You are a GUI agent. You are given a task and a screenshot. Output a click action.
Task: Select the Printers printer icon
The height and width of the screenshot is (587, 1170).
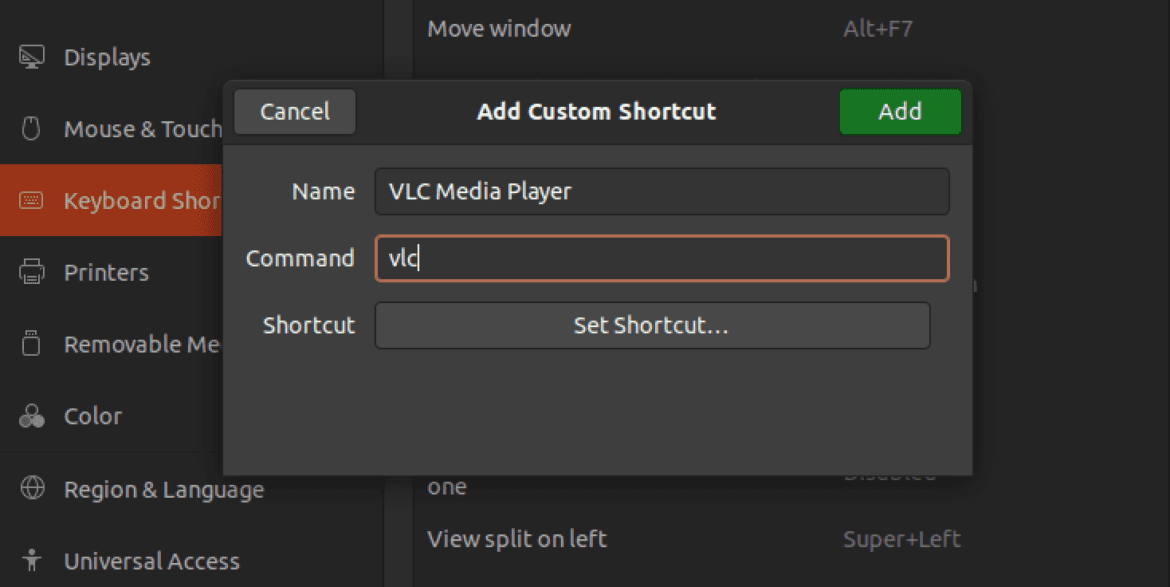coord(33,272)
